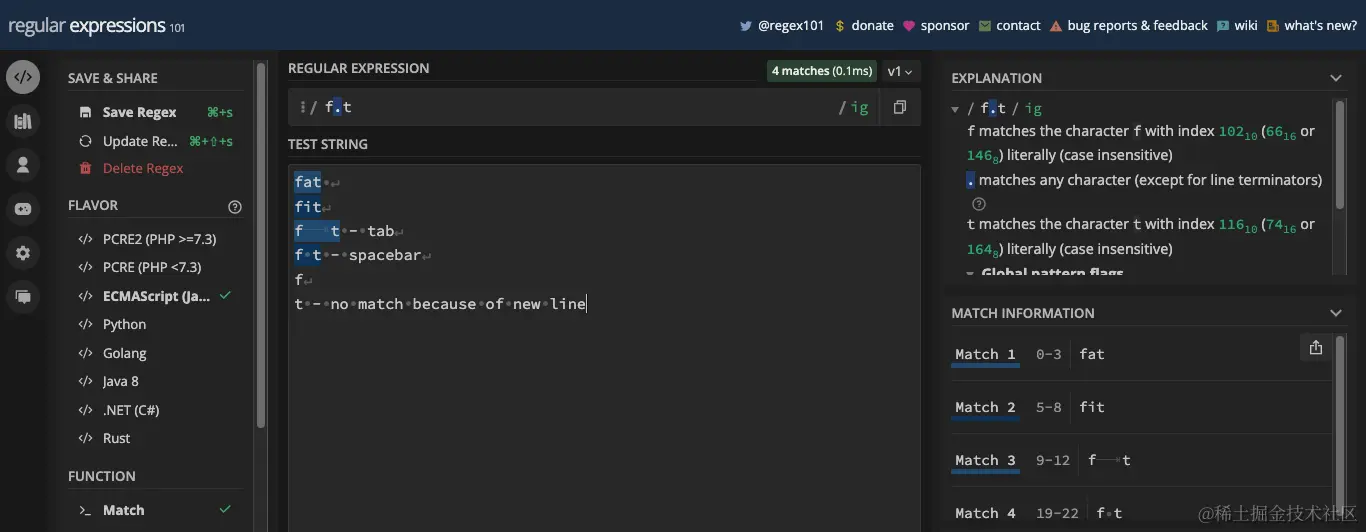Click the donate dollar icon

tap(840, 26)
